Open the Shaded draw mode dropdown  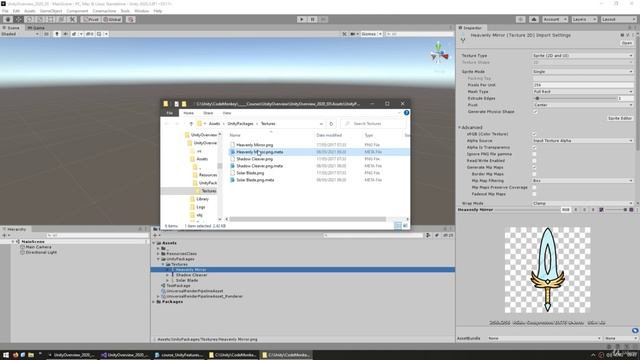pyautogui.click(x=20, y=34)
